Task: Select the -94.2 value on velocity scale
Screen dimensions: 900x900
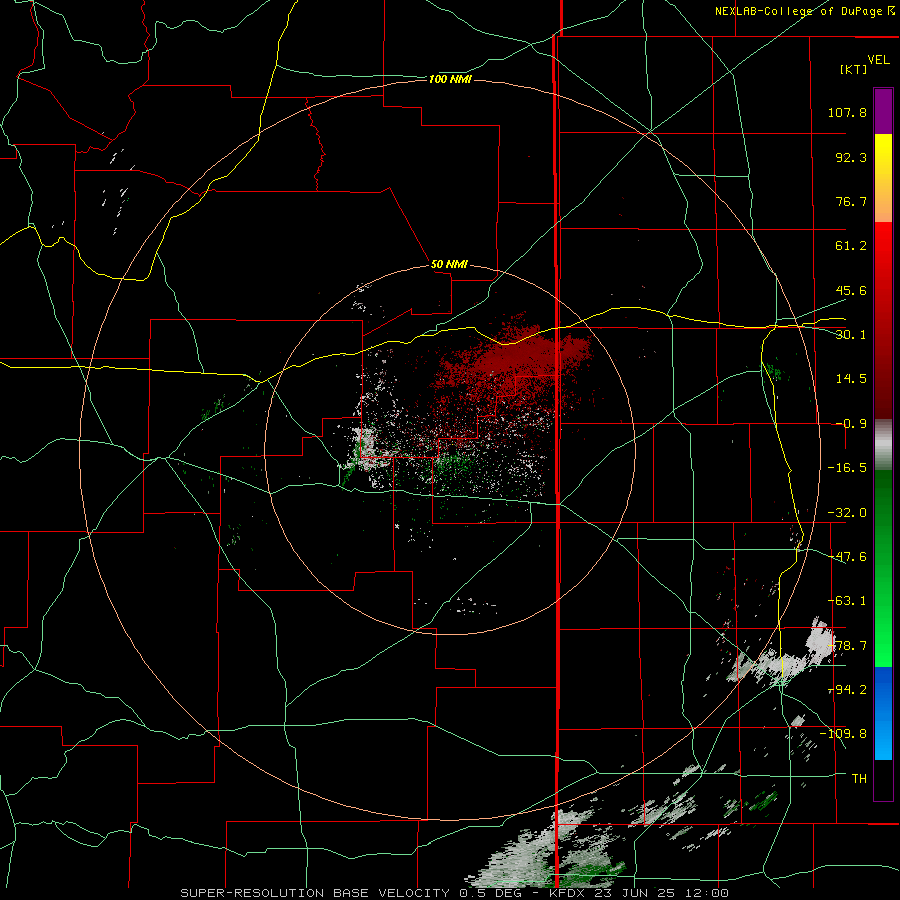Action: click(x=847, y=690)
